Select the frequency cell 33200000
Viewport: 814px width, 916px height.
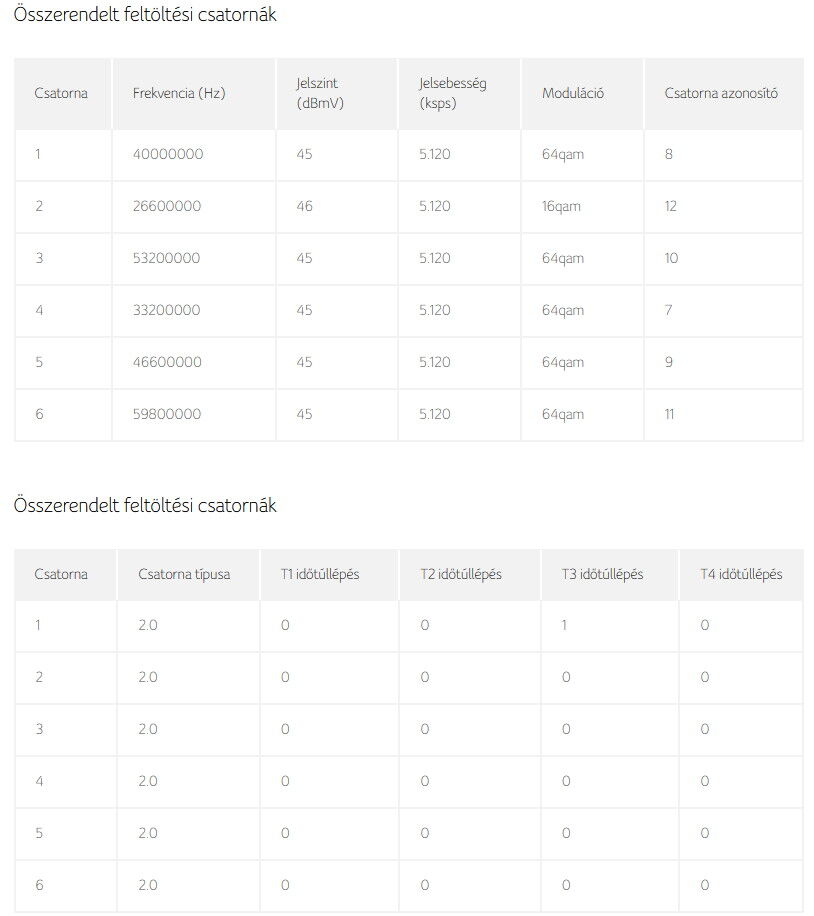click(166, 310)
